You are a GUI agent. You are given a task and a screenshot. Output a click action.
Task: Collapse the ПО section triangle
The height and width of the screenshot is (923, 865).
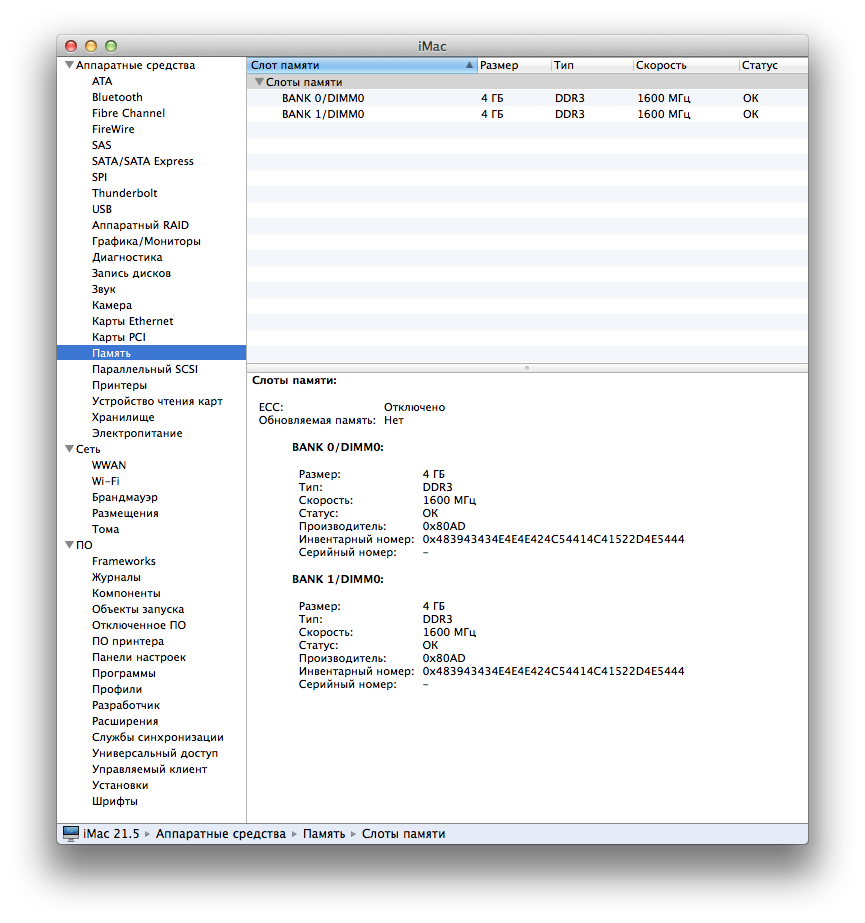69,544
